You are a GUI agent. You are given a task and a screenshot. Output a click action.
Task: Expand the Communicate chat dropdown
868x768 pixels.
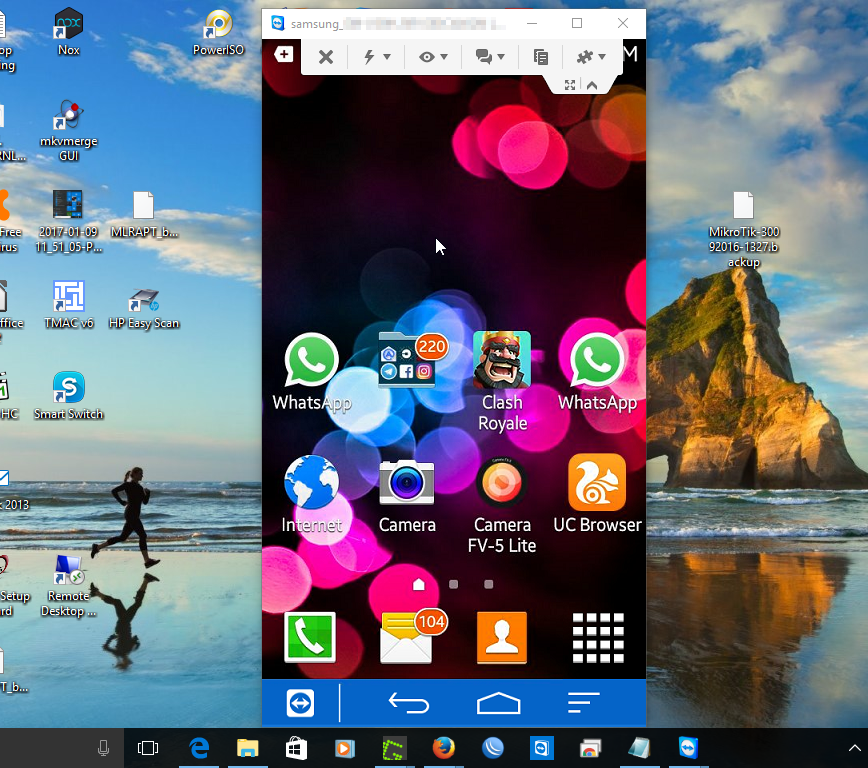[489, 56]
